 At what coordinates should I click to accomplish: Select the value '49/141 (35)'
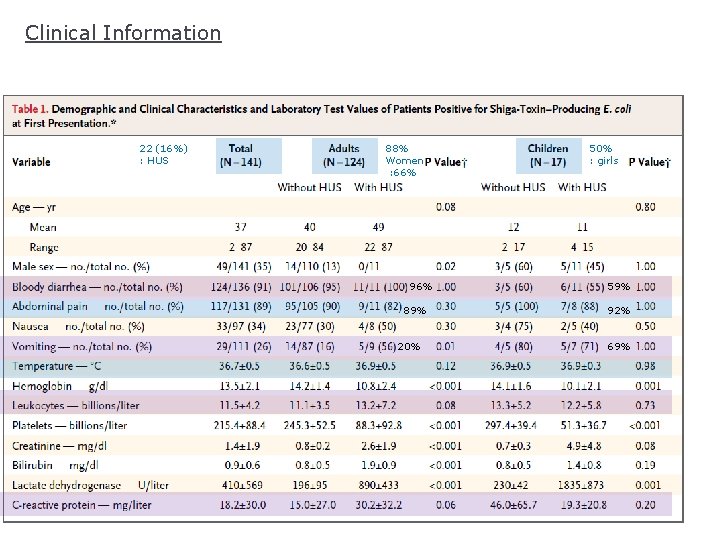point(243,267)
